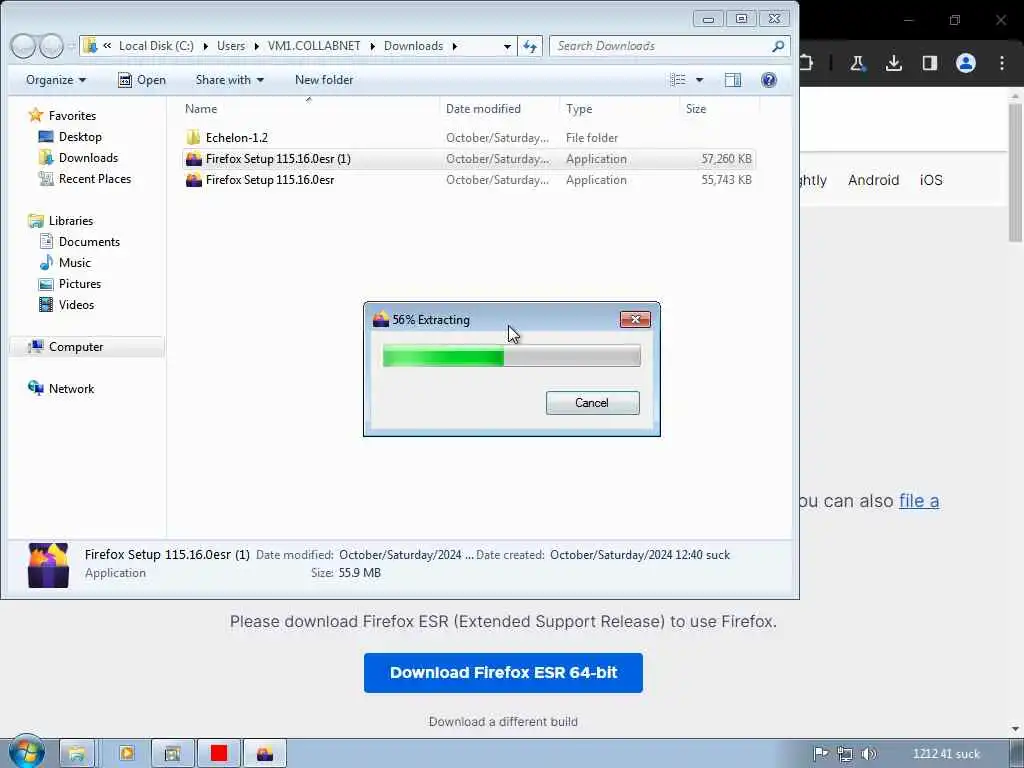Open the Share with dropdown
Image resolution: width=1024 pixels, height=768 pixels.
pyautogui.click(x=229, y=80)
